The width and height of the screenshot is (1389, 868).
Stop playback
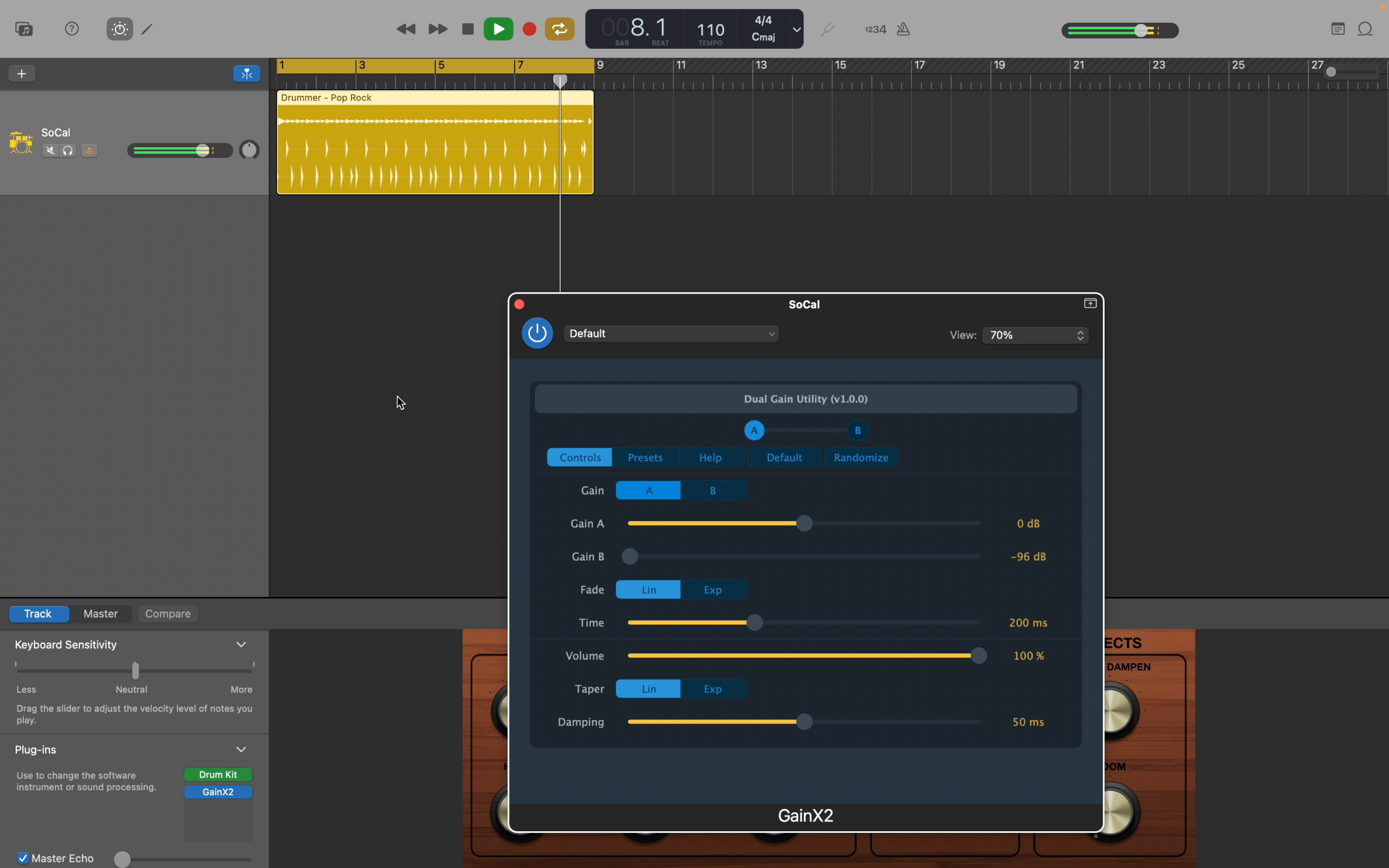[x=468, y=29]
